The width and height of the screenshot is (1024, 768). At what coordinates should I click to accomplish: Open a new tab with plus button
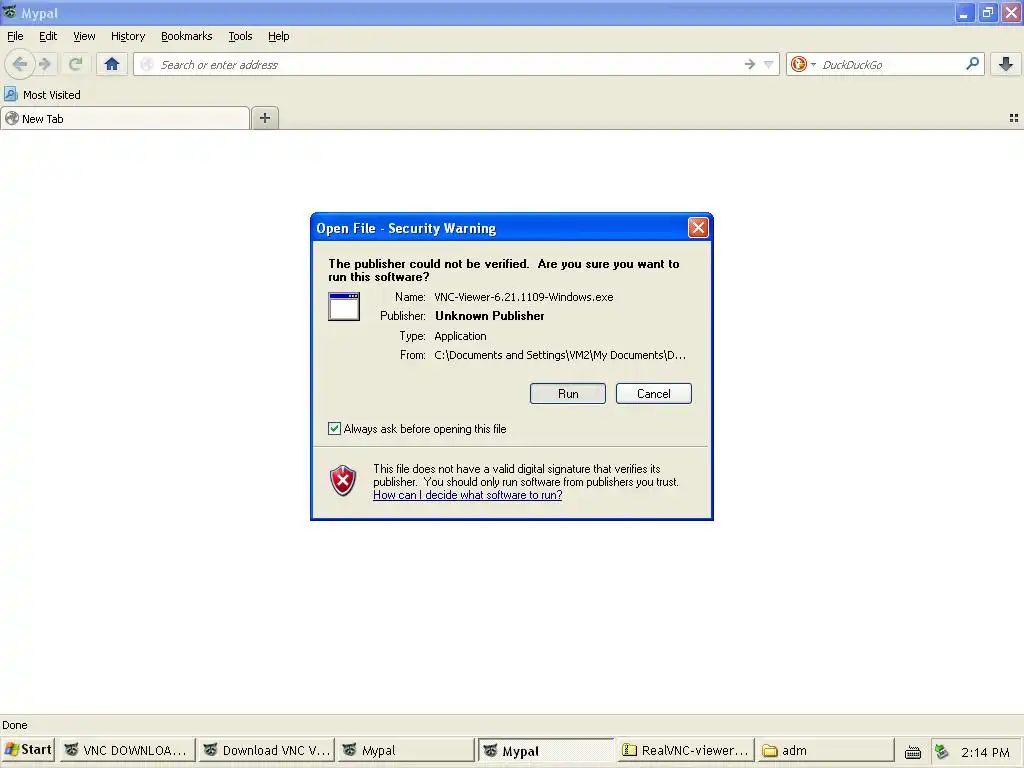pos(264,118)
